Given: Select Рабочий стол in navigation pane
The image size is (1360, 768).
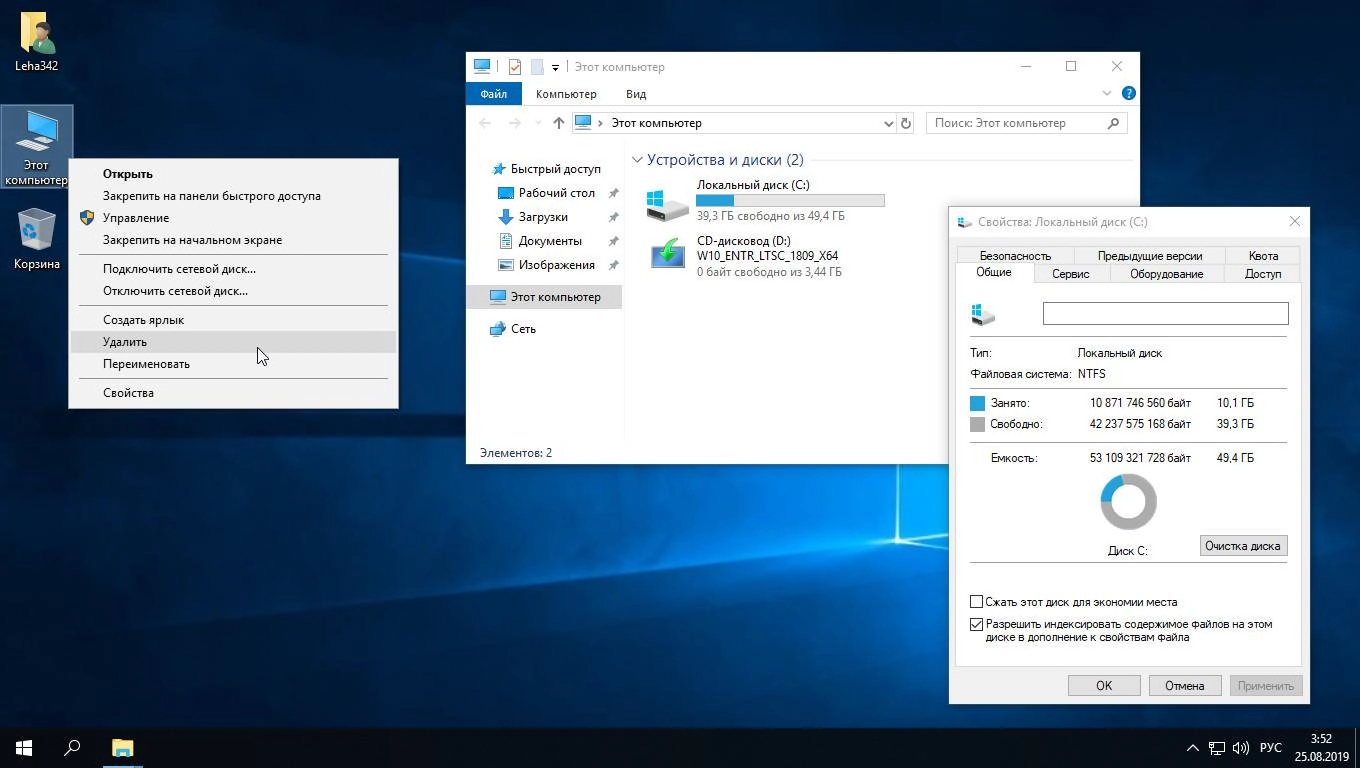Looking at the screenshot, I should (556, 193).
